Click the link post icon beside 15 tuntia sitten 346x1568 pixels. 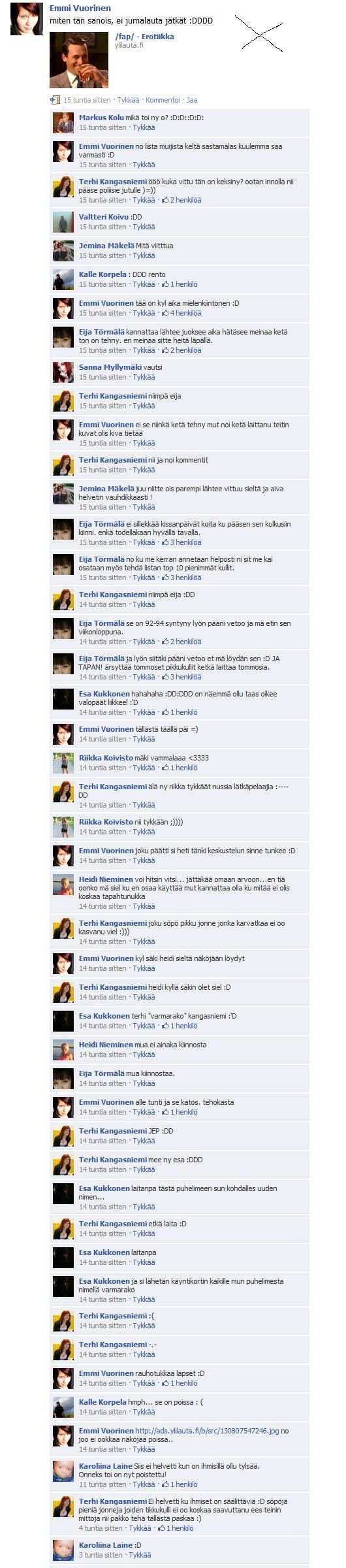pos(55,100)
